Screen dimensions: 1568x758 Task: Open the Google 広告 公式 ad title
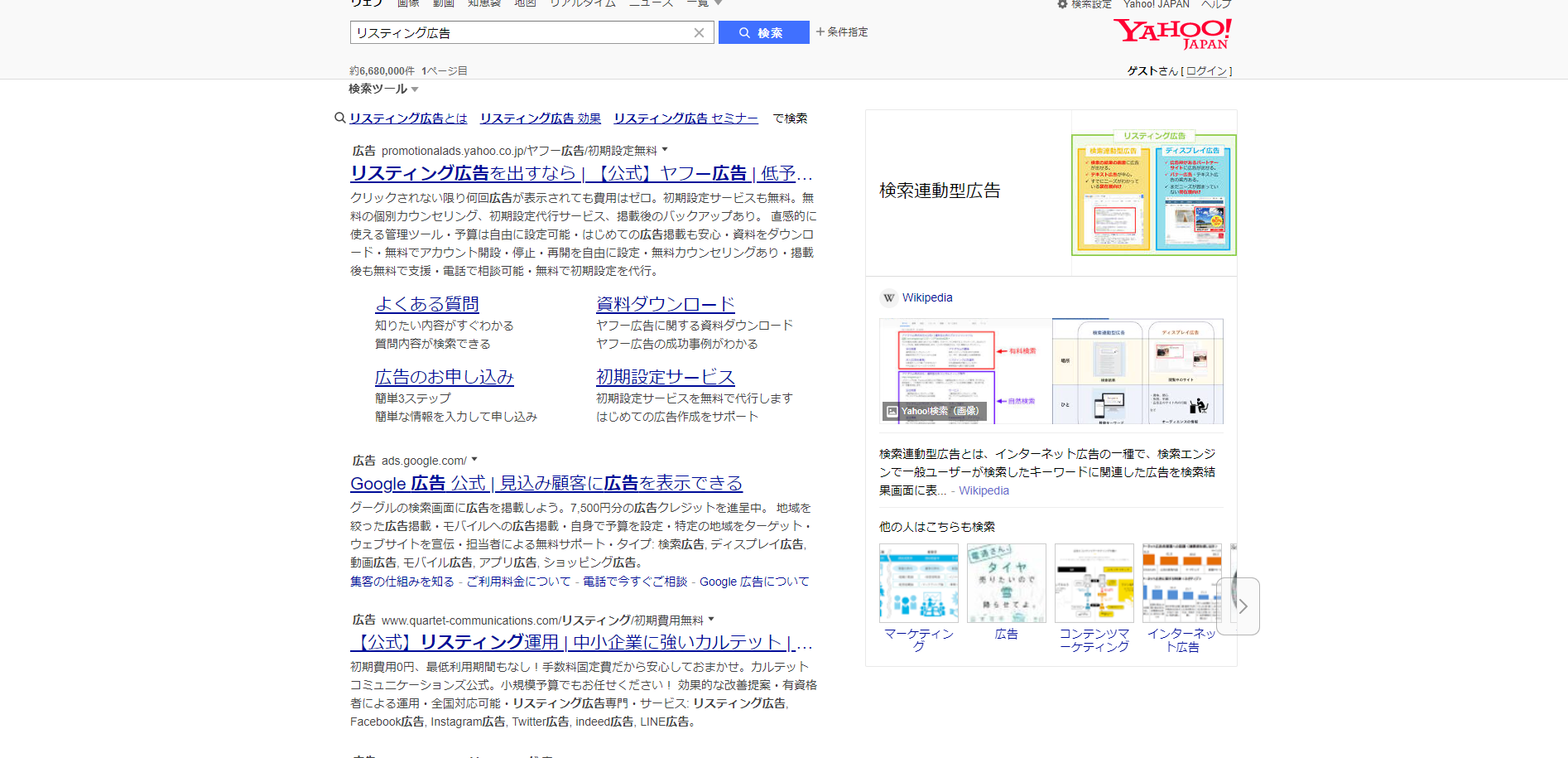546,483
